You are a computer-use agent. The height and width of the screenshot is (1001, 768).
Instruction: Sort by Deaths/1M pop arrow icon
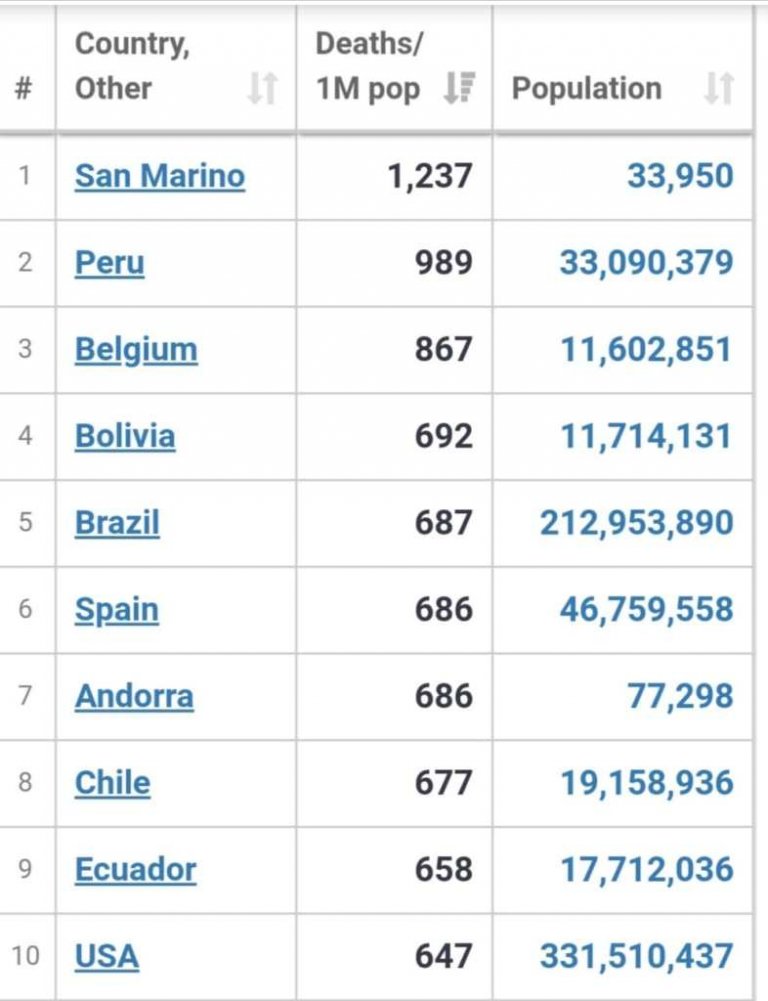coord(458,88)
